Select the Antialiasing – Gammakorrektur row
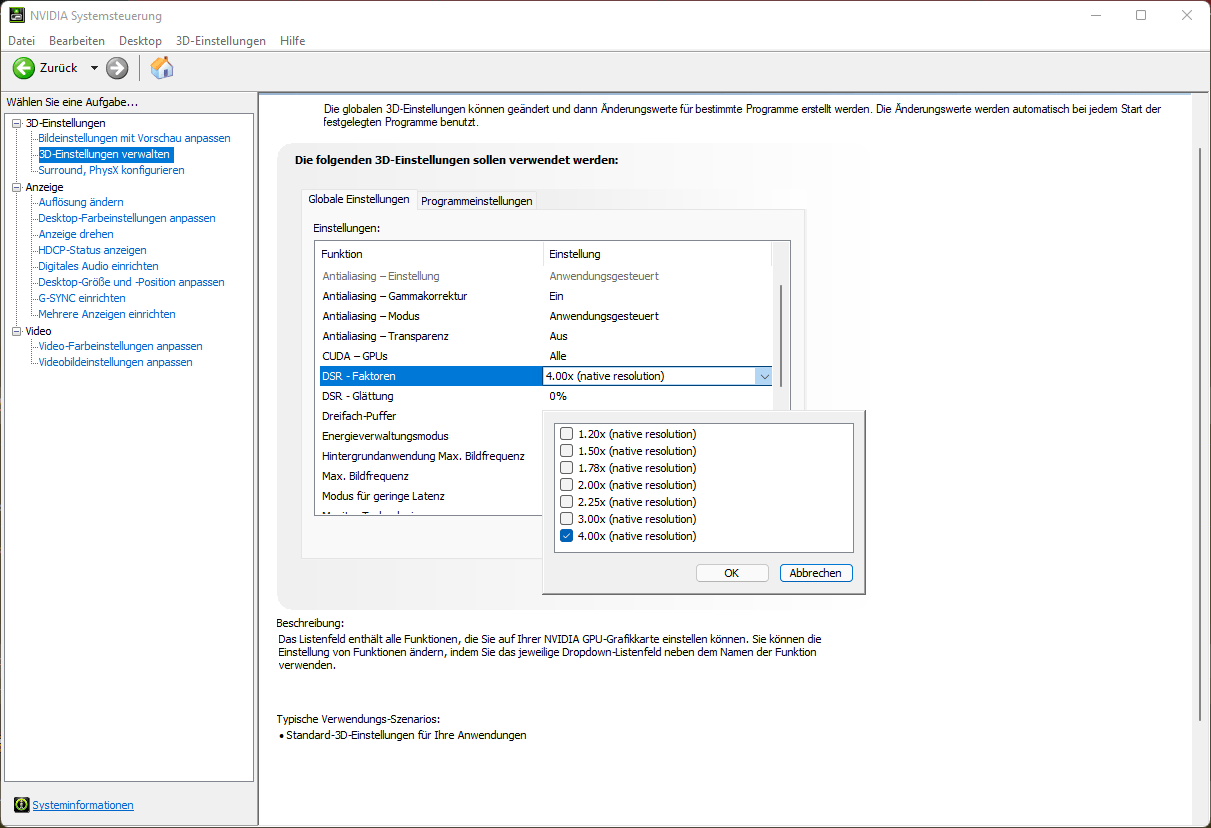Viewport: 1211px width, 828px height. [546, 296]
